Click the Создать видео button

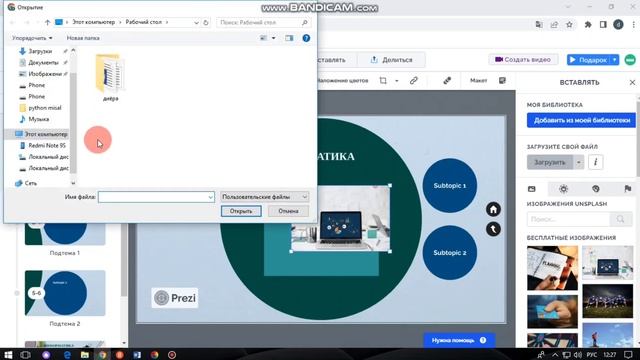coord(523,60)
